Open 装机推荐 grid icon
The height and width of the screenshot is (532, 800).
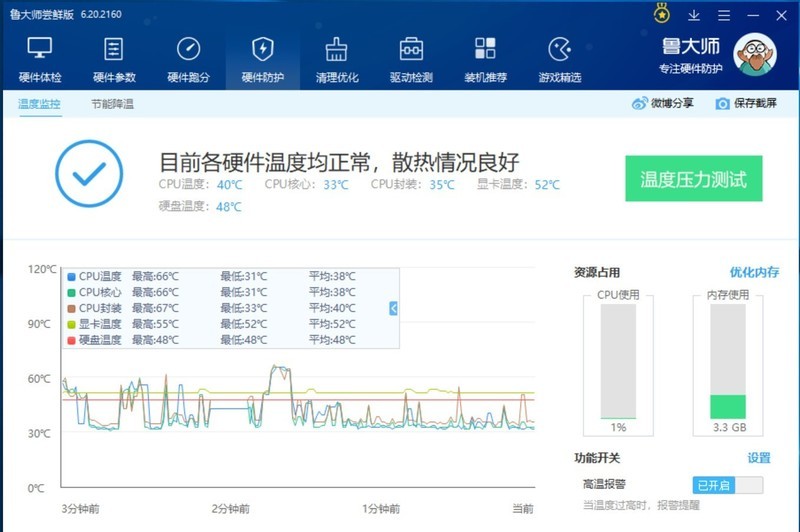click(485, 48)
